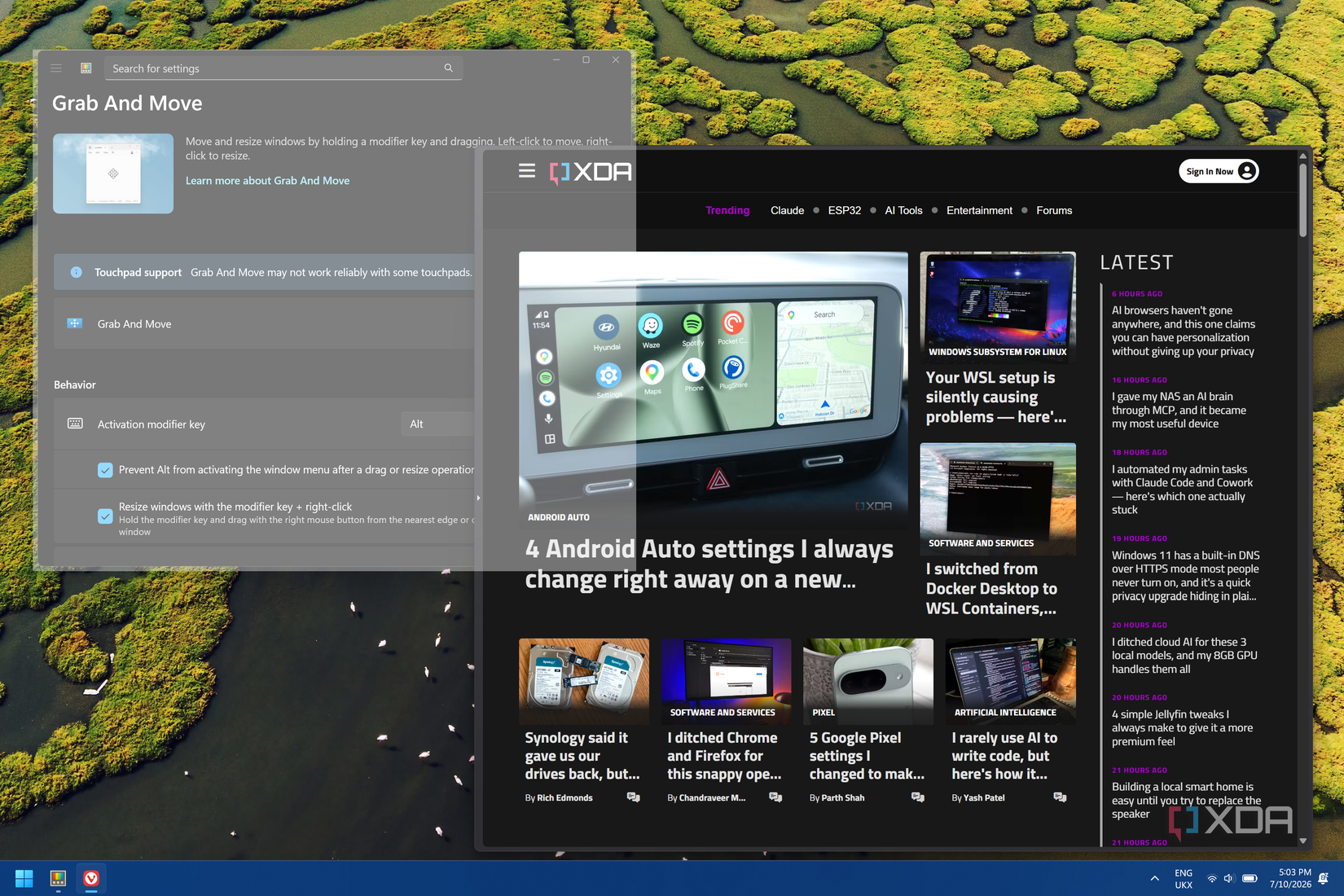Open the Docker Desktop article thumbnail

[998, 499]
